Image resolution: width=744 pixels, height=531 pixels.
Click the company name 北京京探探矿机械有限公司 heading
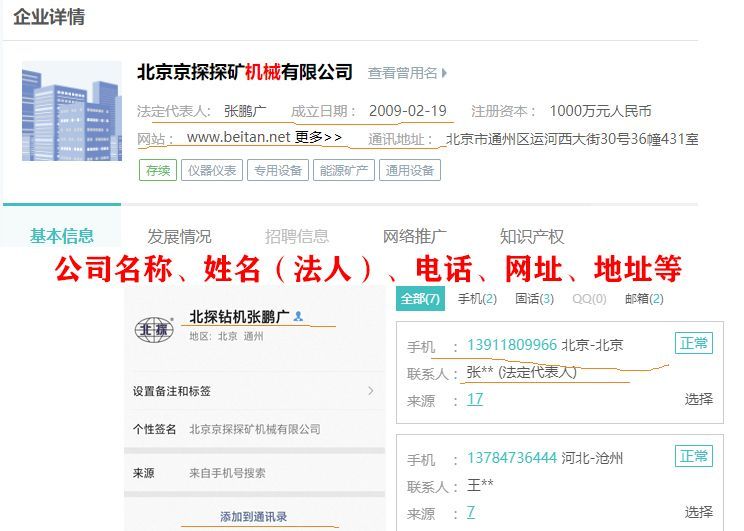tap(245, 72)
